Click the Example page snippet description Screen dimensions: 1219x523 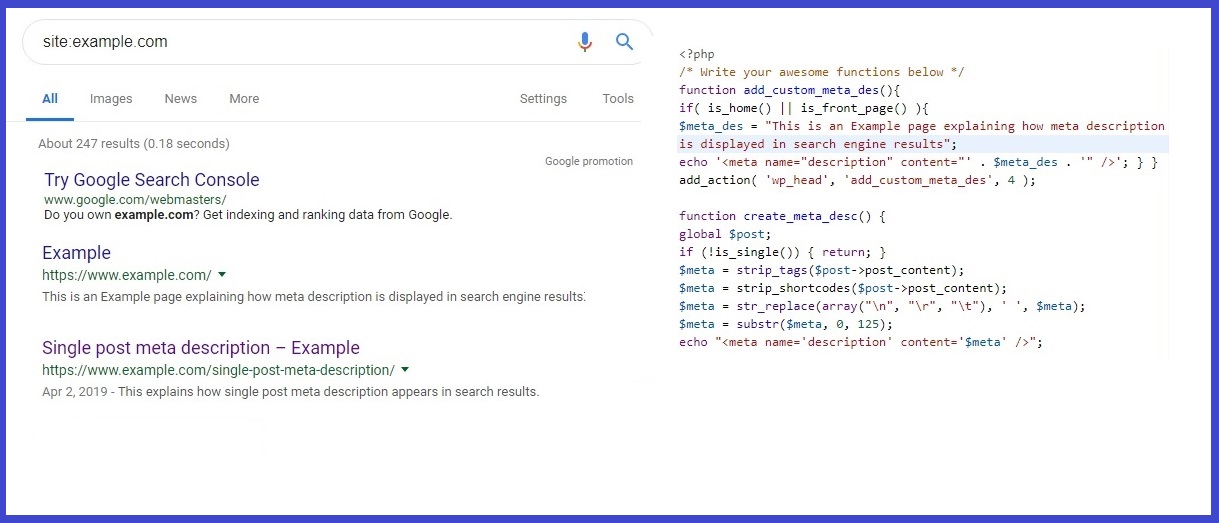314,297
